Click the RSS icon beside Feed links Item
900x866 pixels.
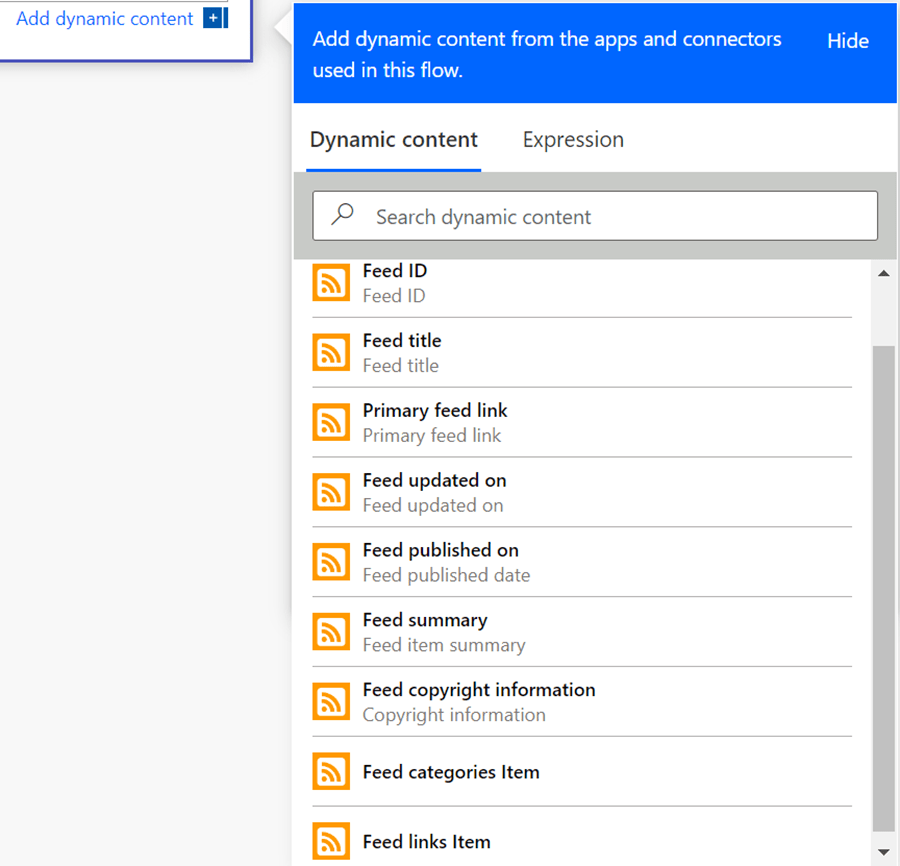click(x=331, y=841)
